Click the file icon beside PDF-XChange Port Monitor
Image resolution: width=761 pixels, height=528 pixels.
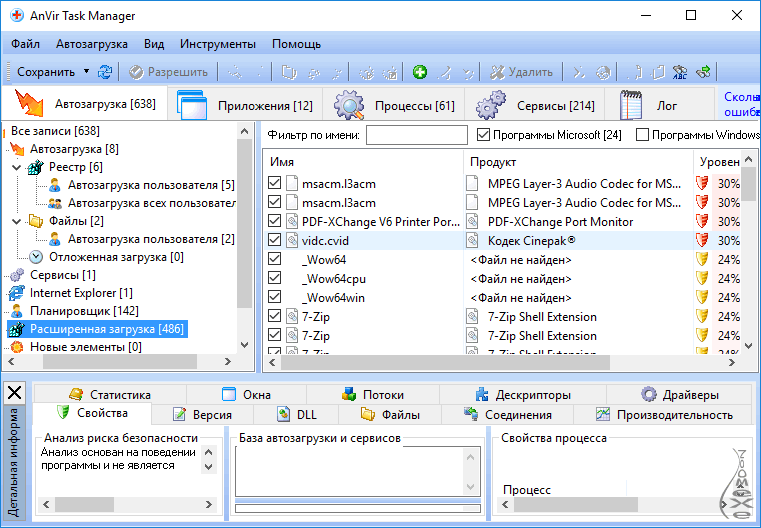pyautogui.click(x=472, y=222)
